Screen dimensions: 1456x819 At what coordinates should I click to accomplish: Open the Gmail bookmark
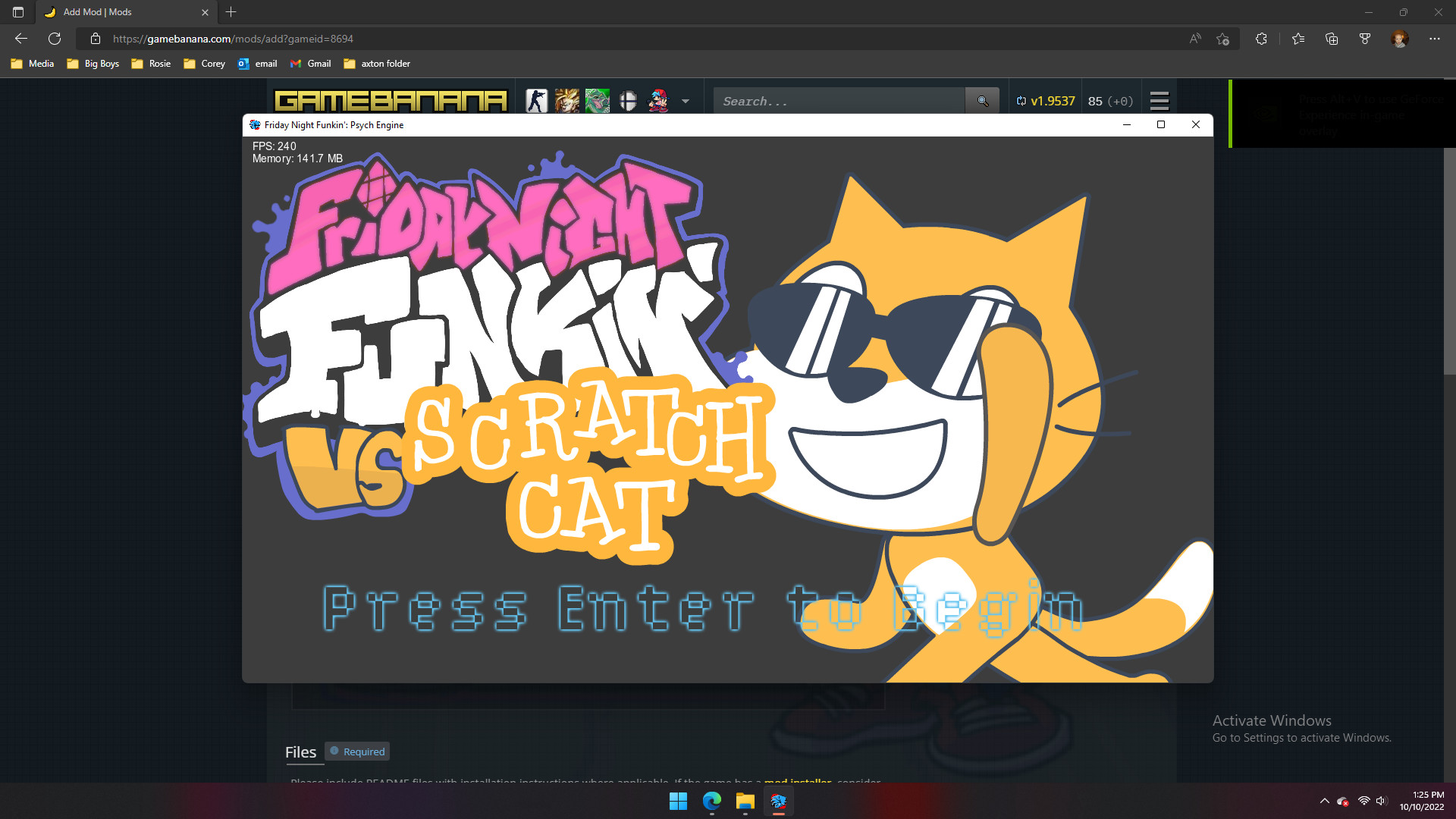[x=311, y=64]
